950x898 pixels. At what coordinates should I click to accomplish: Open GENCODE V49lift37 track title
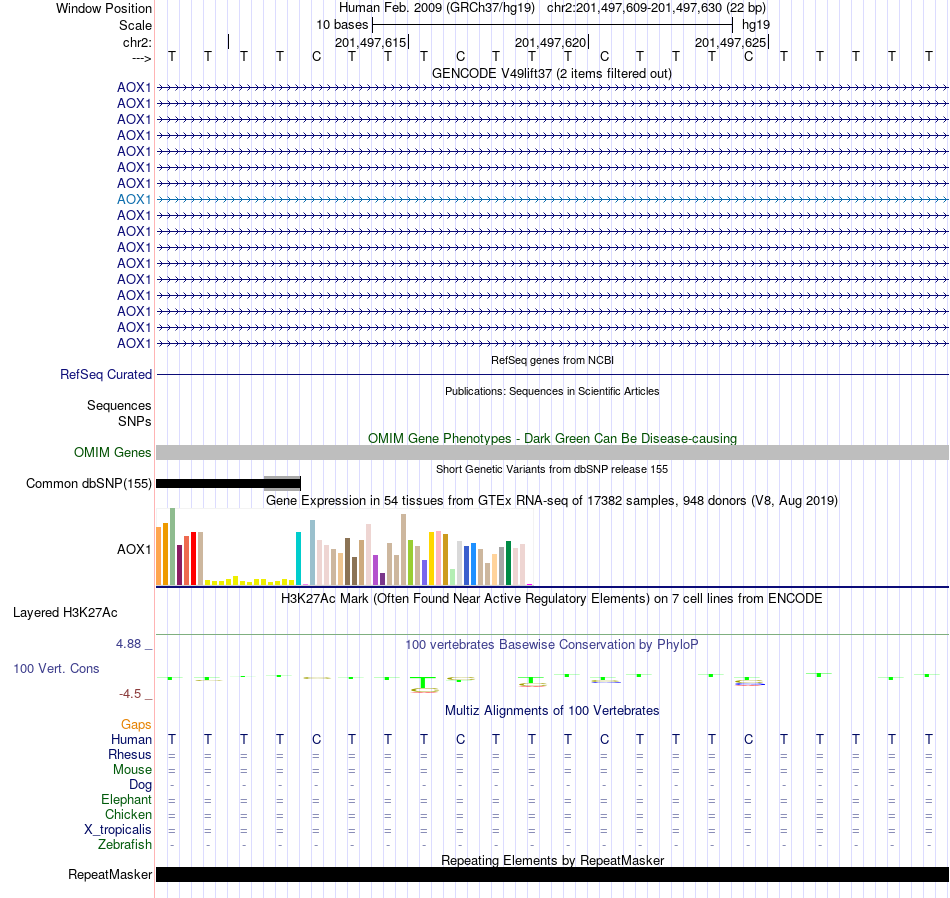click(x=551, y=73)
